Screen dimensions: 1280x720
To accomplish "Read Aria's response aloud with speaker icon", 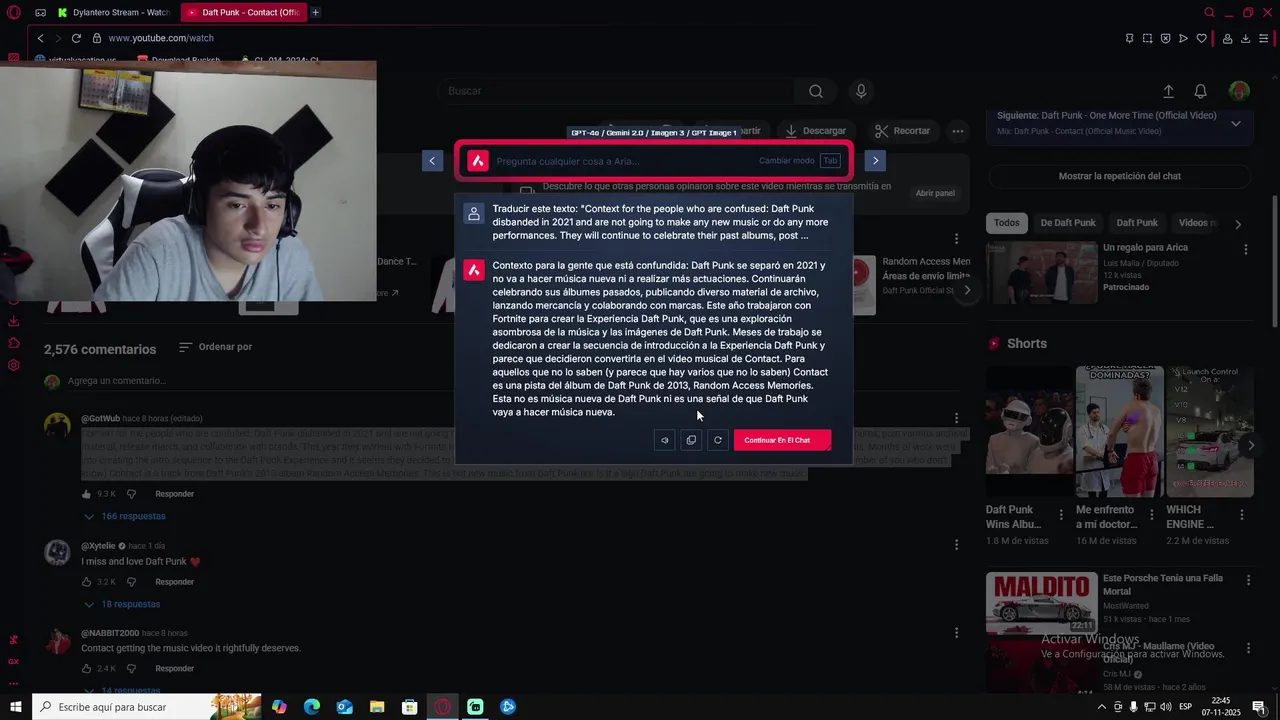I will (664, 440).
